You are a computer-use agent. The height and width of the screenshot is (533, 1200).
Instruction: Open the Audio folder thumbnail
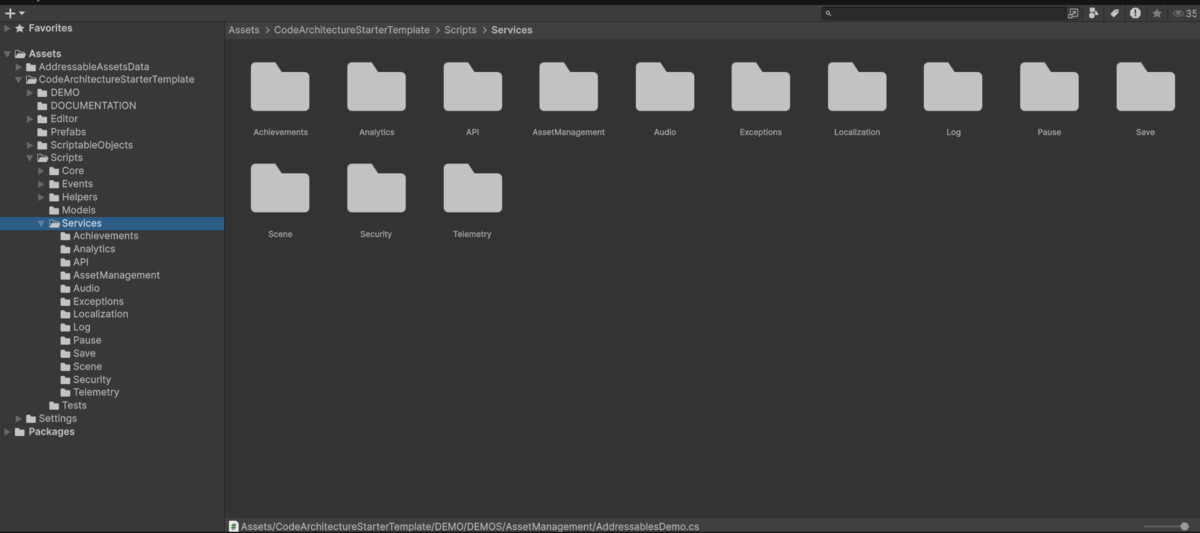coord(665,87)
